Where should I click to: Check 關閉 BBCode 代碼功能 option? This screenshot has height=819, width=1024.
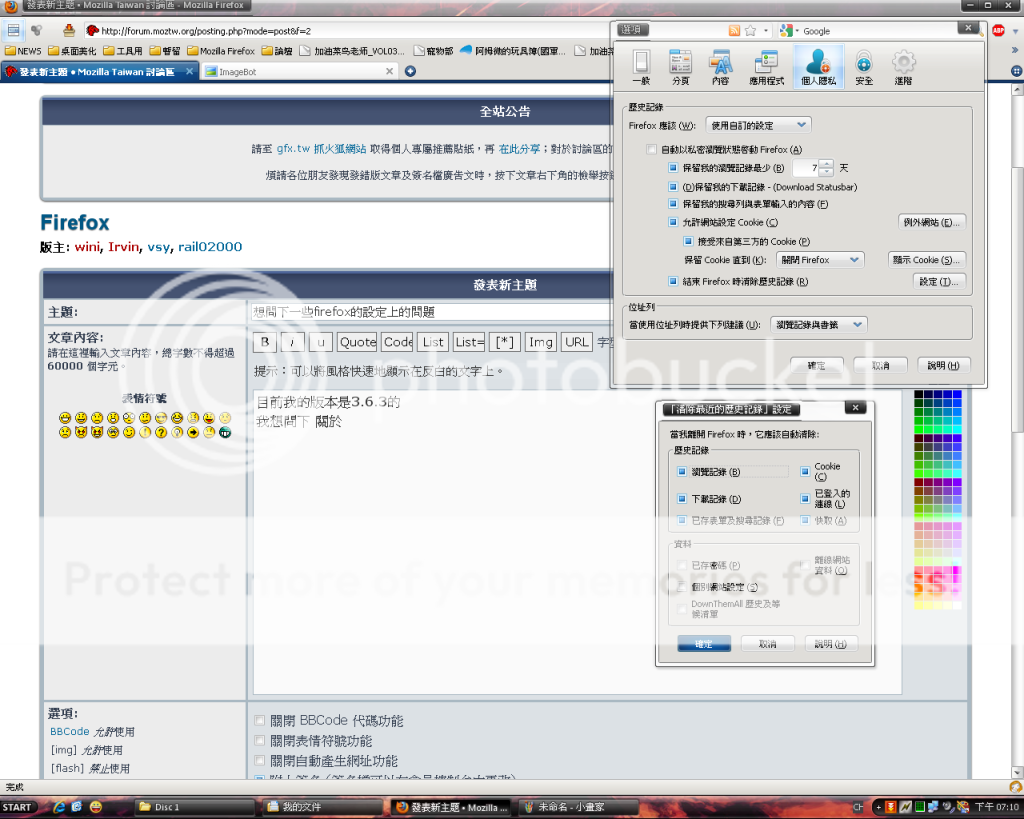coord(260,721)
